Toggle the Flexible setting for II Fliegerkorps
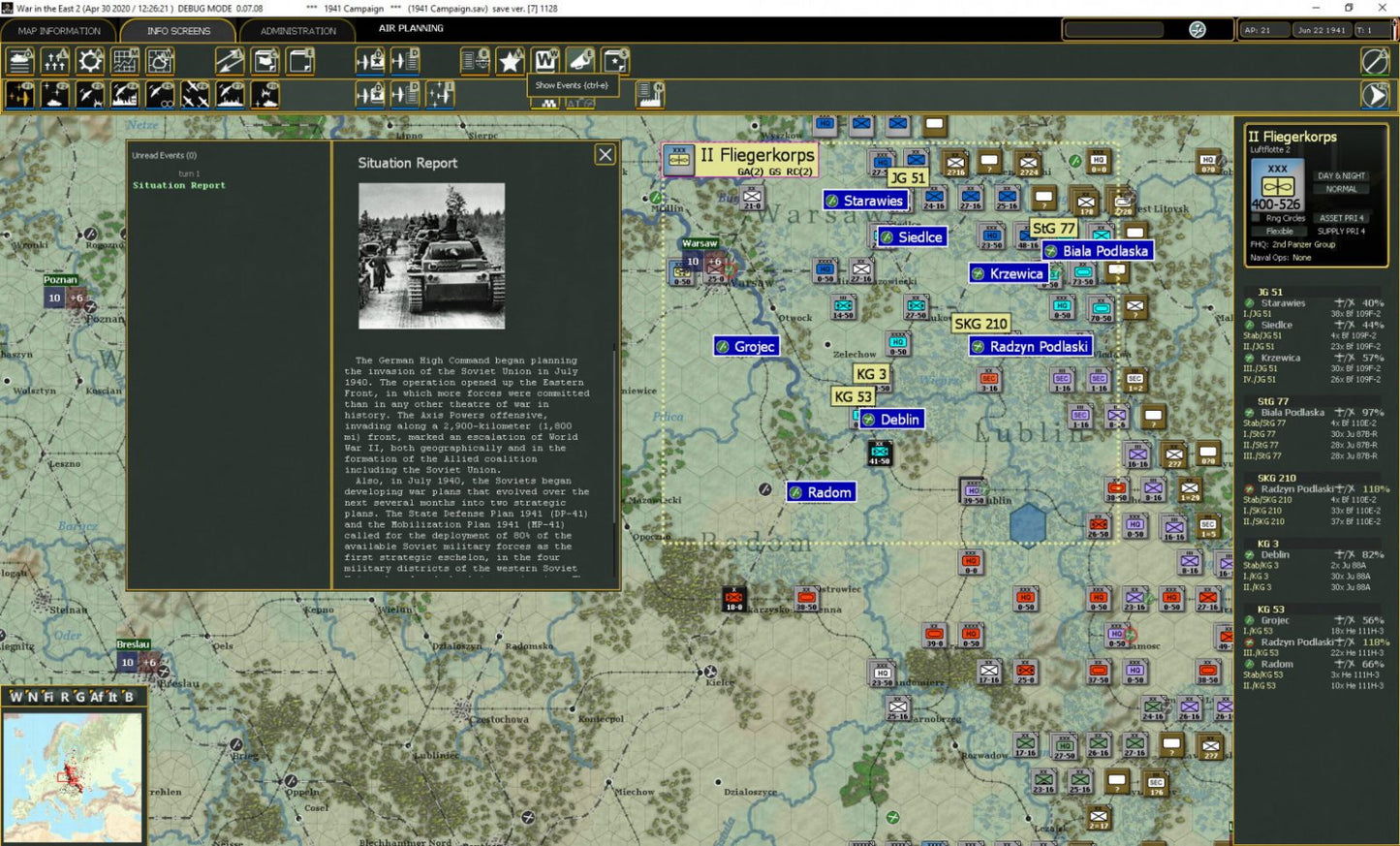This screenshot has width=1400, height=846. 1279,232
